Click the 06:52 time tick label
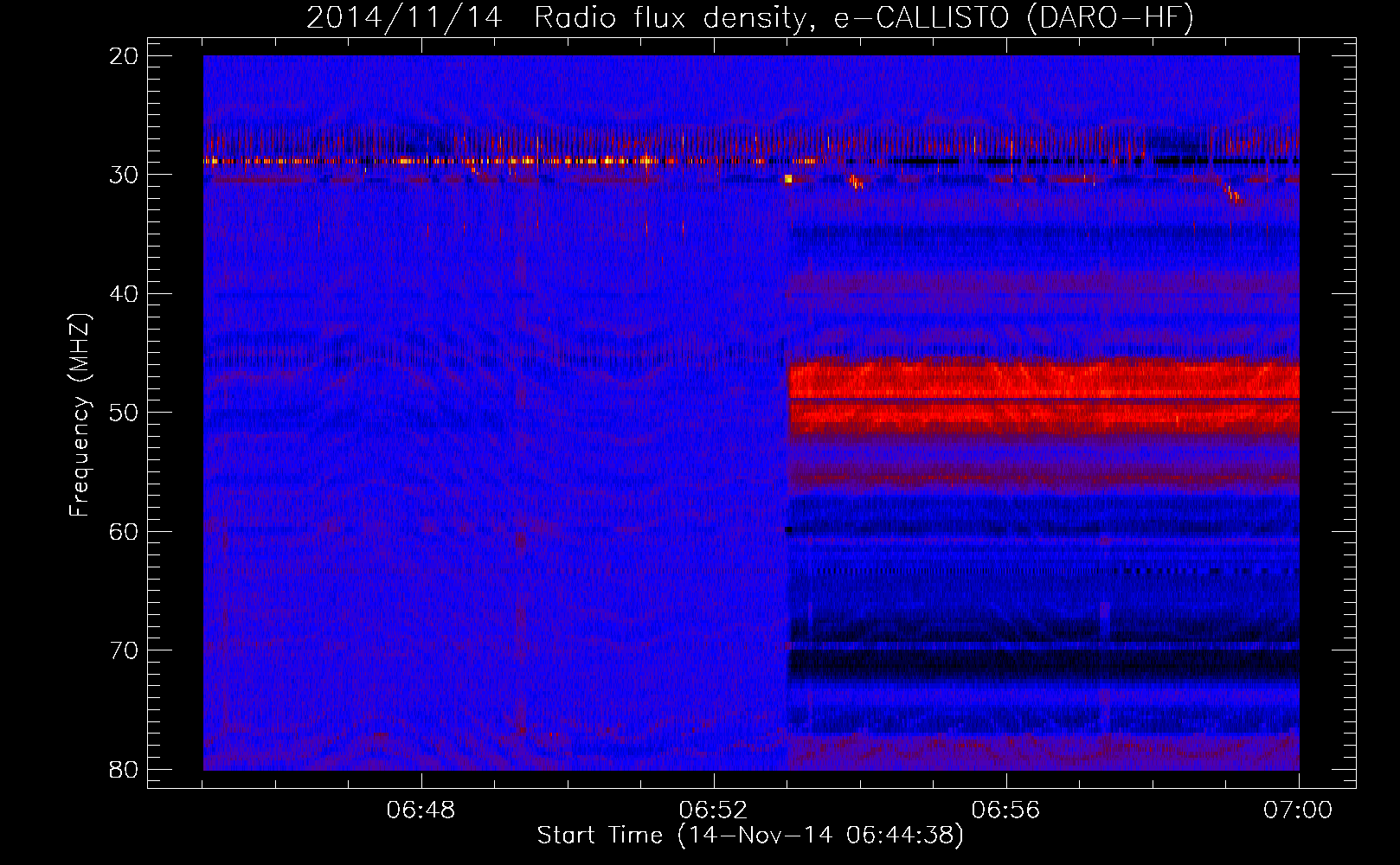 (713, 811)
